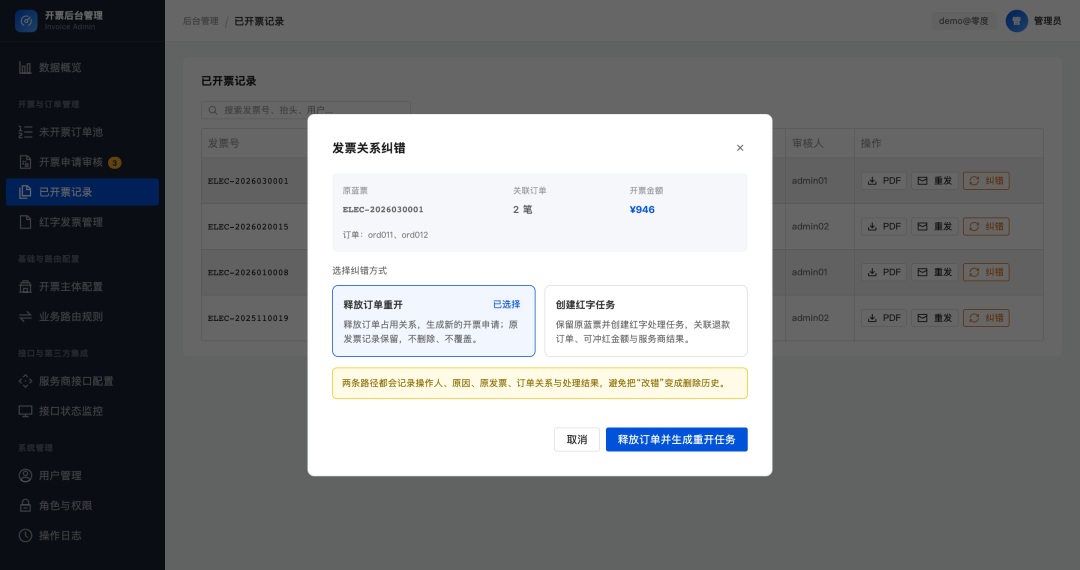Click the demo@零度 account label

pos(963,21)
